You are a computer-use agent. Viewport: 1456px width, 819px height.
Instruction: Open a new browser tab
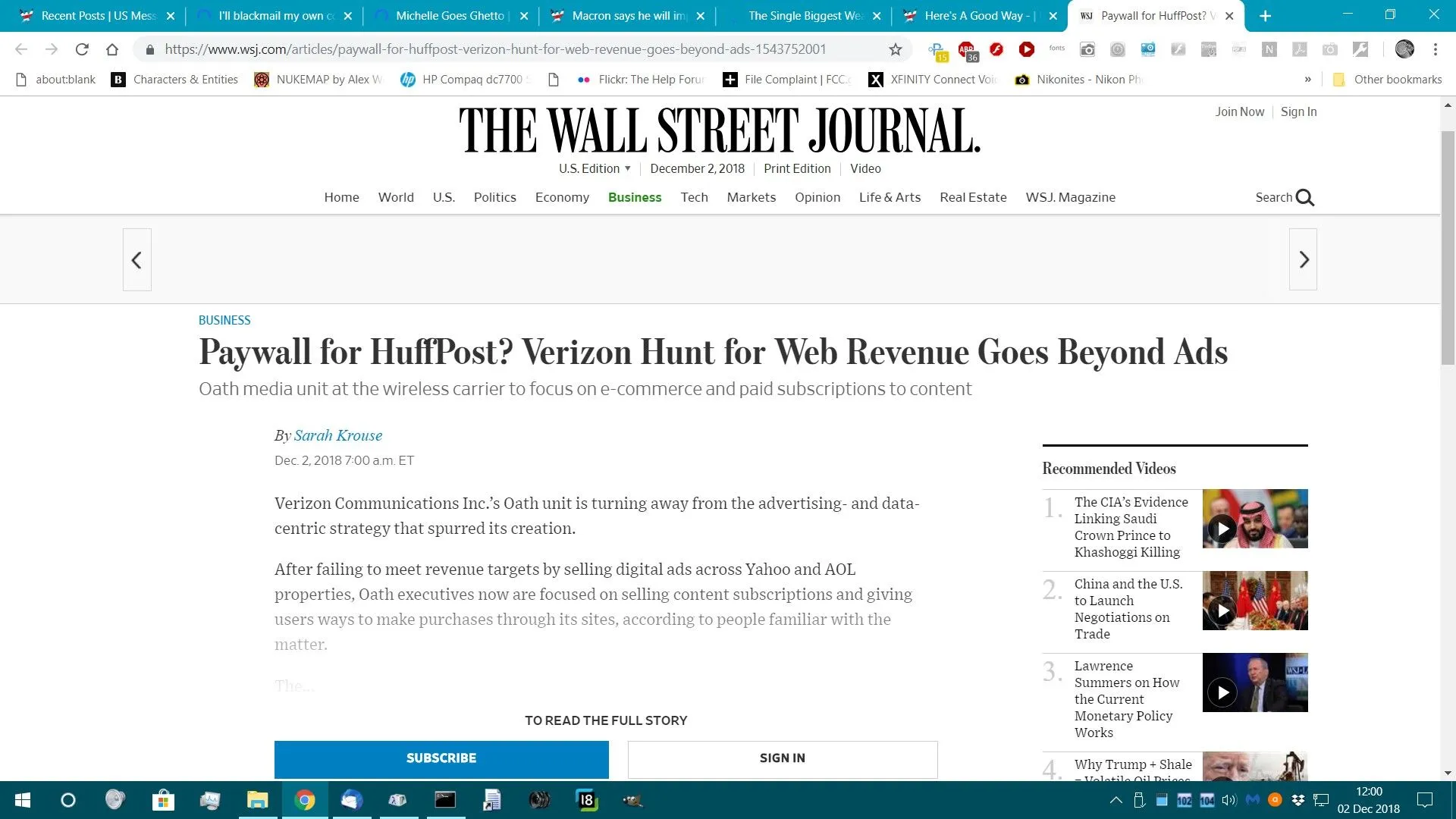pyautogui.click(x=1265, y=16)
